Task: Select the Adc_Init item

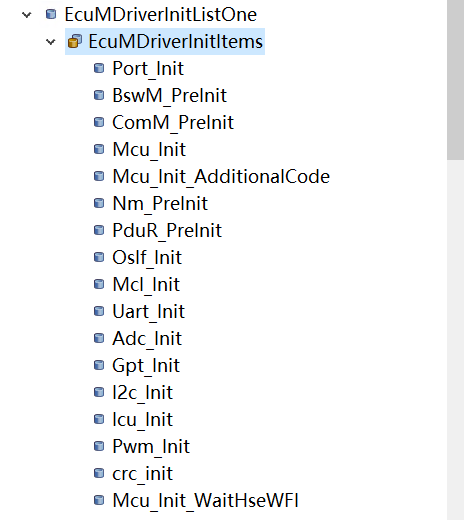Action: click(x=147, y=339)
